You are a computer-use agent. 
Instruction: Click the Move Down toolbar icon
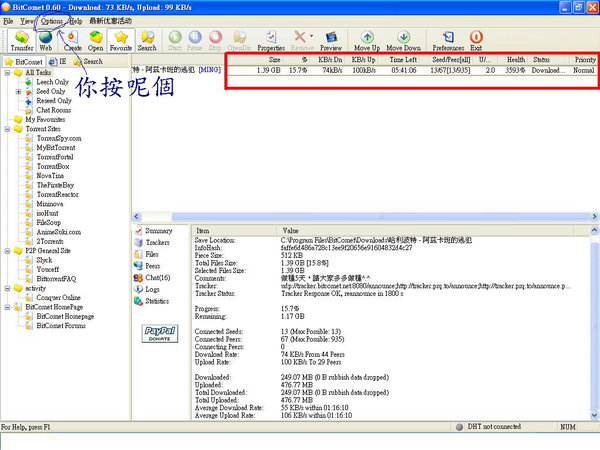pos(403,41)
